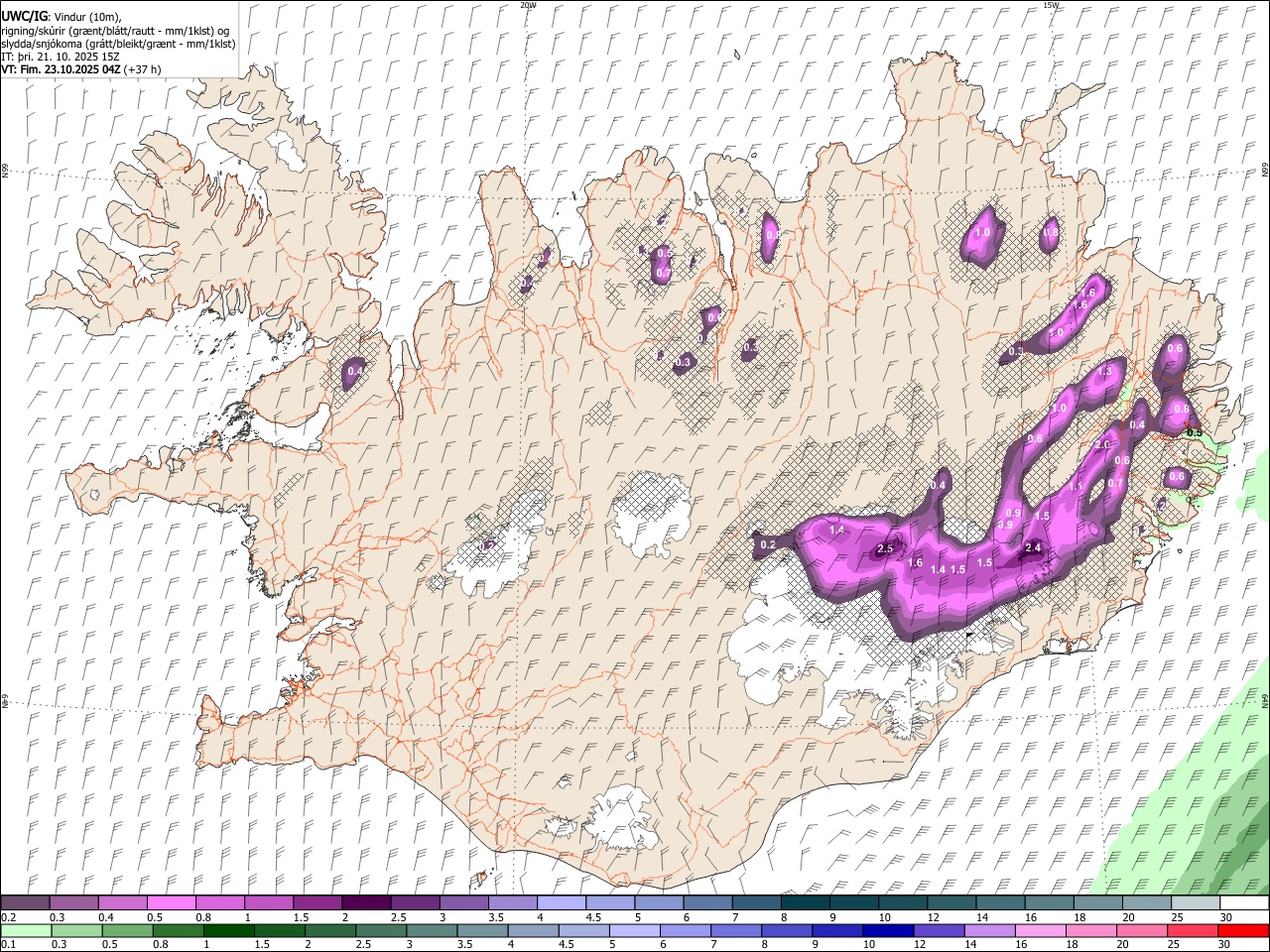Screen dimensions: 1270x952
Task: Pick the pale grey swatch between 25 and 30, top row
Action: (1196, 903)
